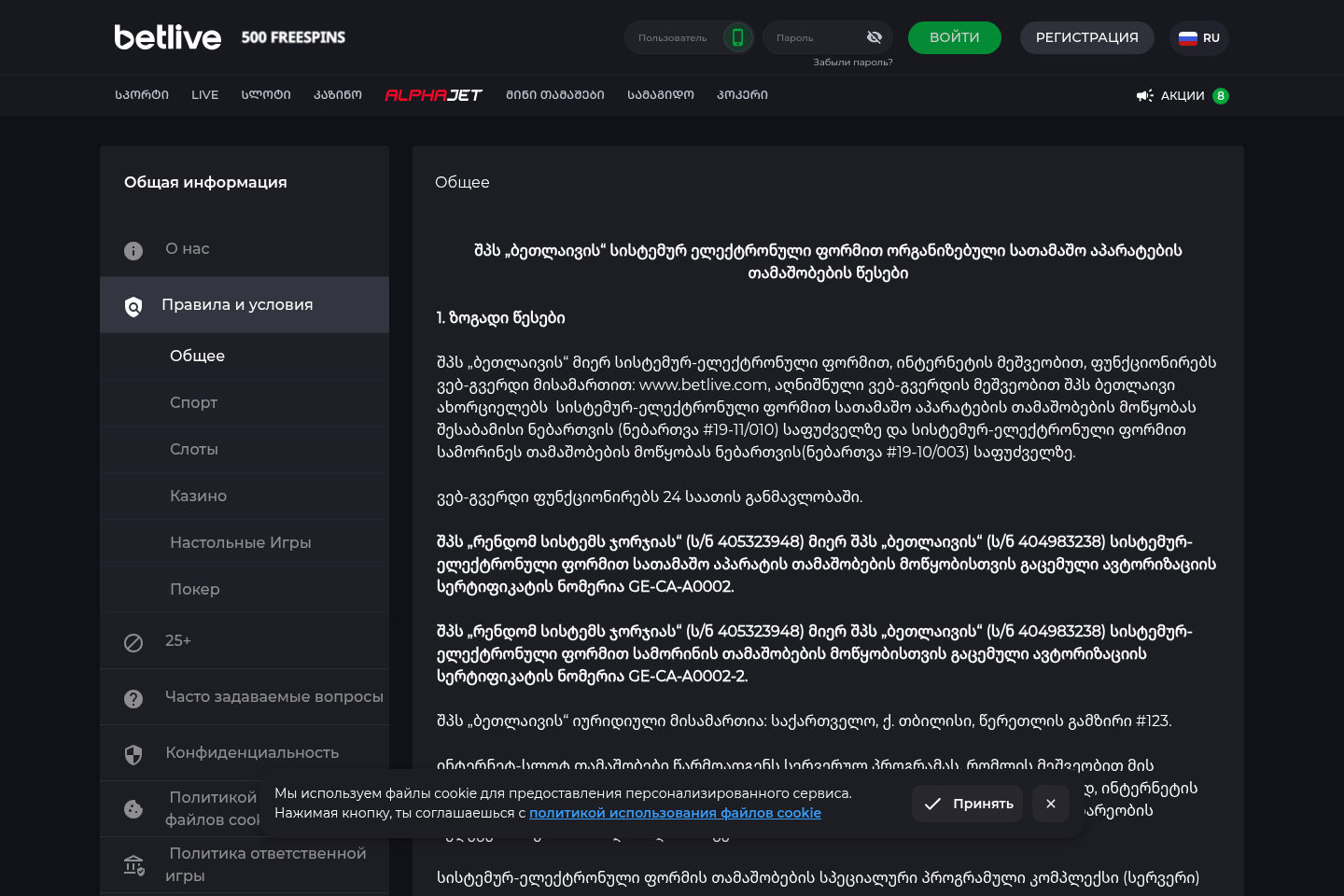Open the RU language selector
This screenshot has height=896, width=1344.
click(1199, 38)
